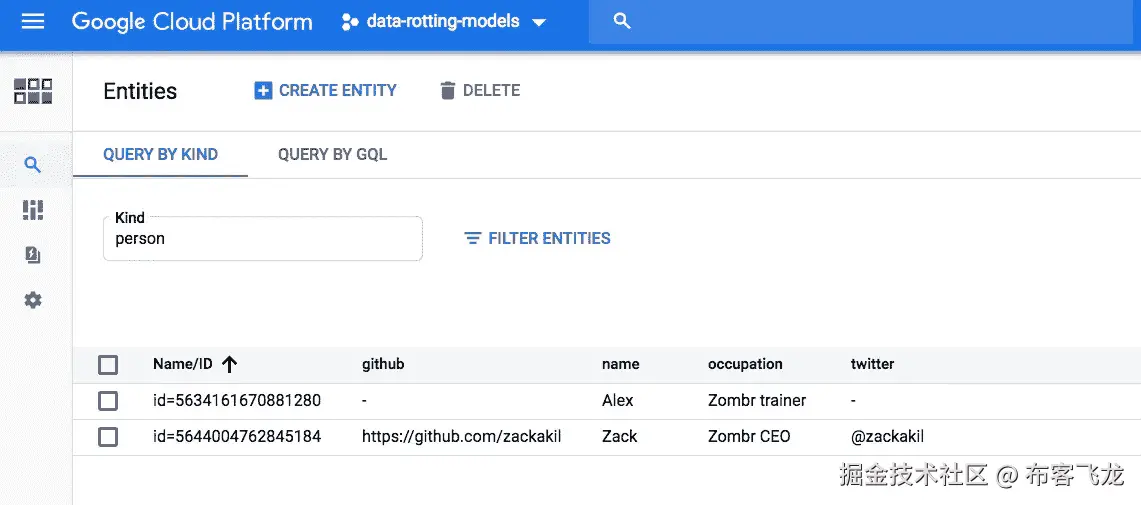1141x505 pixels.
Task: Sort by Name/ID column header
Action: tap(183, 364)
